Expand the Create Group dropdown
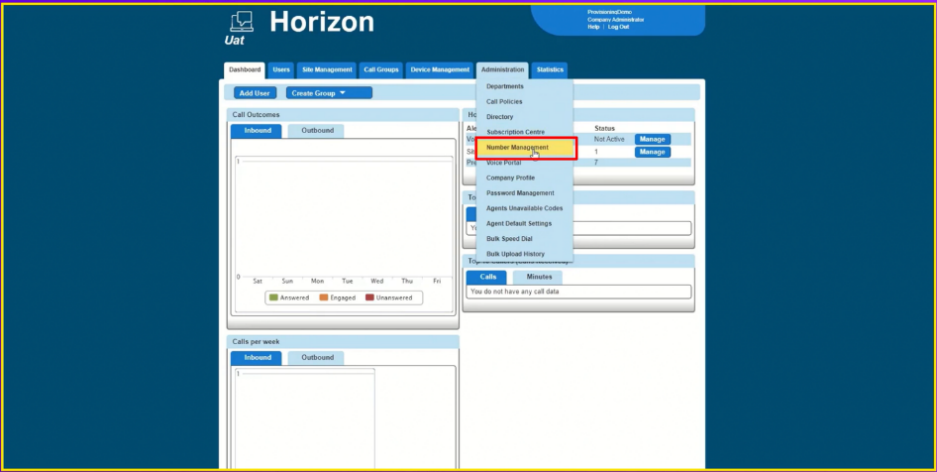The width and height of the screenshot is (937, 472). 329,93
